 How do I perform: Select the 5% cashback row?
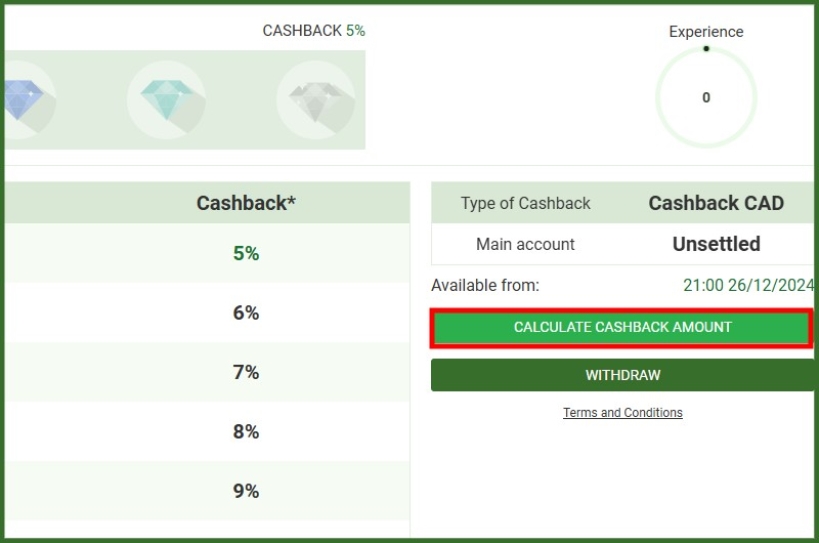207,253
